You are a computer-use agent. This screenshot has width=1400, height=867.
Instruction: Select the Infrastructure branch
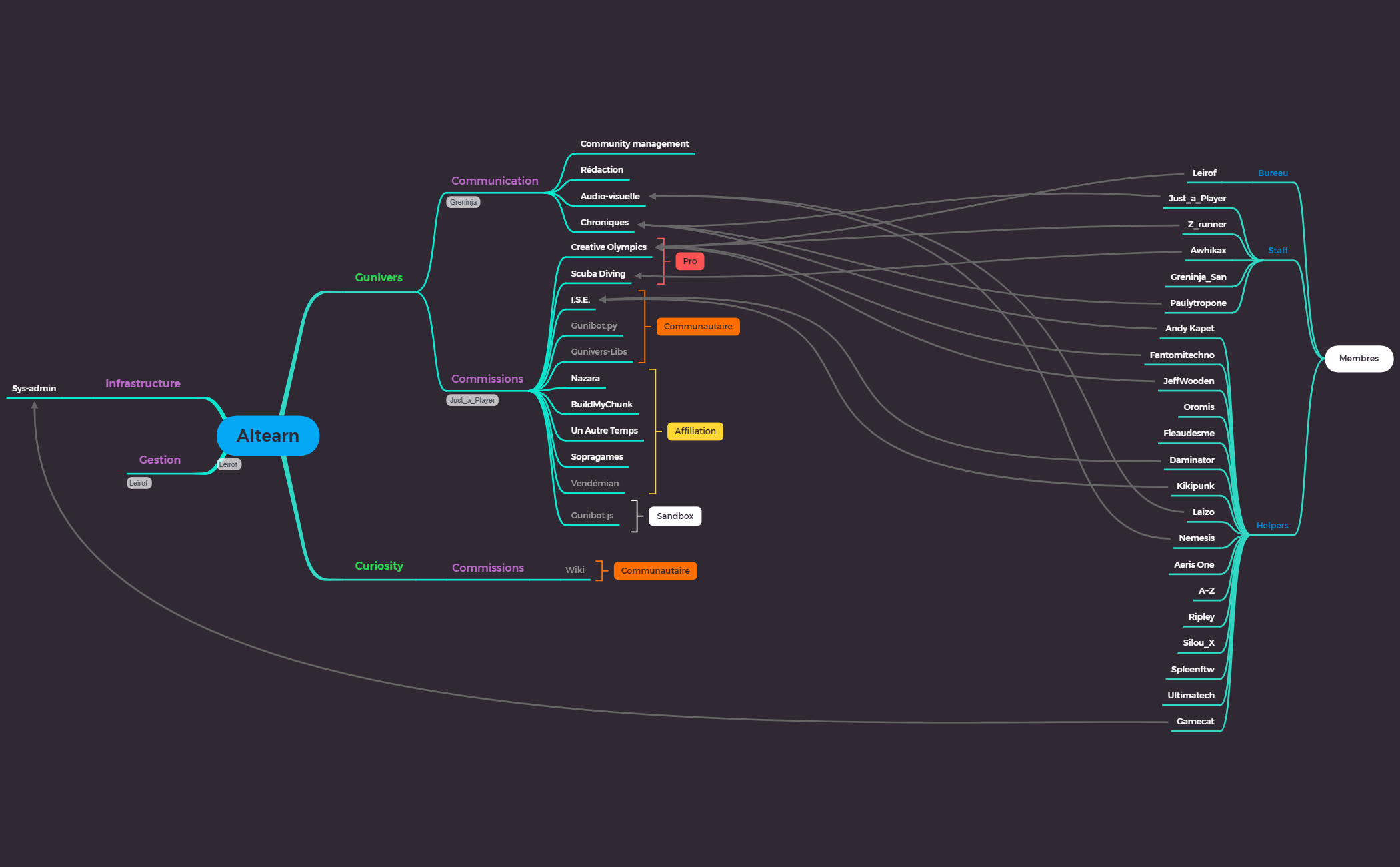point(142,383)
